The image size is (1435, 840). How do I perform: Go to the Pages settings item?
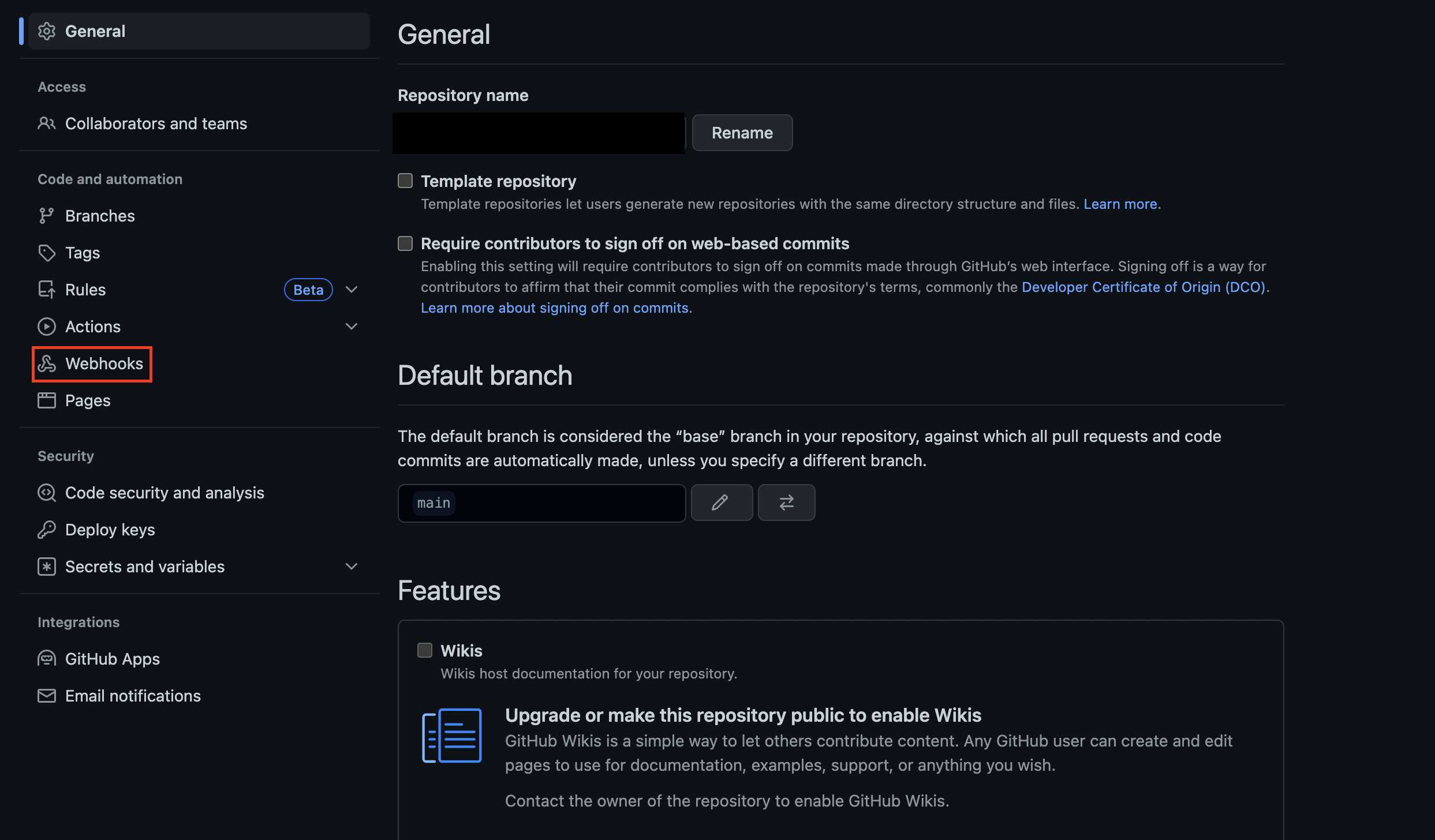88,400
